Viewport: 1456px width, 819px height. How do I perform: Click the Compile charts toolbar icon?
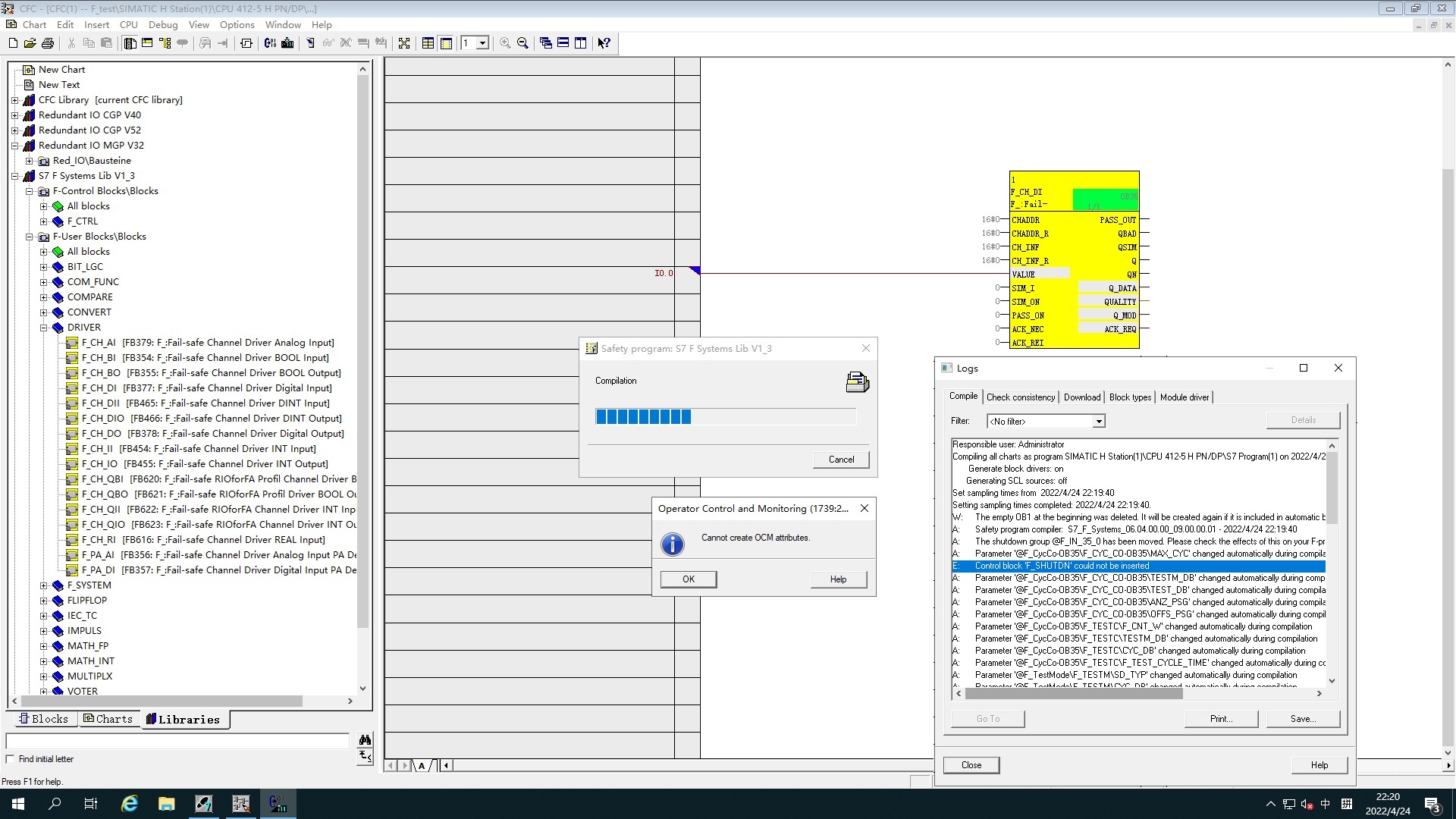pyautogui.click(x=270, y=43)
